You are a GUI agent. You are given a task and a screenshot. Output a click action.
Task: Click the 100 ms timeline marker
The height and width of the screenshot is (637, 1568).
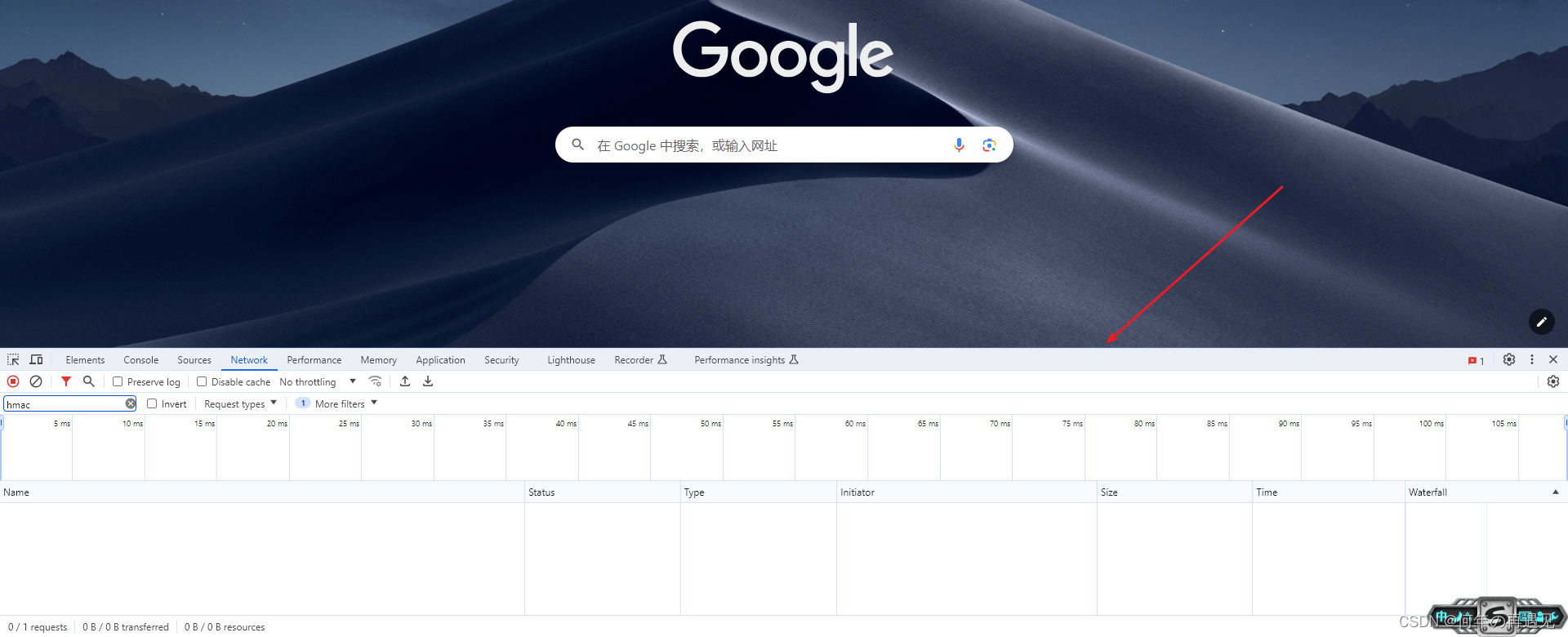pyautogui.click(x=1431, y=423)
